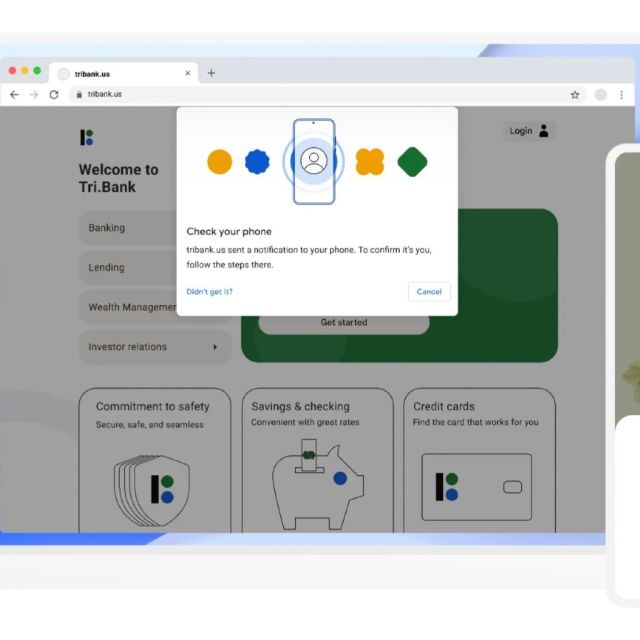The width and height of the screenshot is (640, 640).
Task: Click the Didn't get it? link
Action: point(209,291)
